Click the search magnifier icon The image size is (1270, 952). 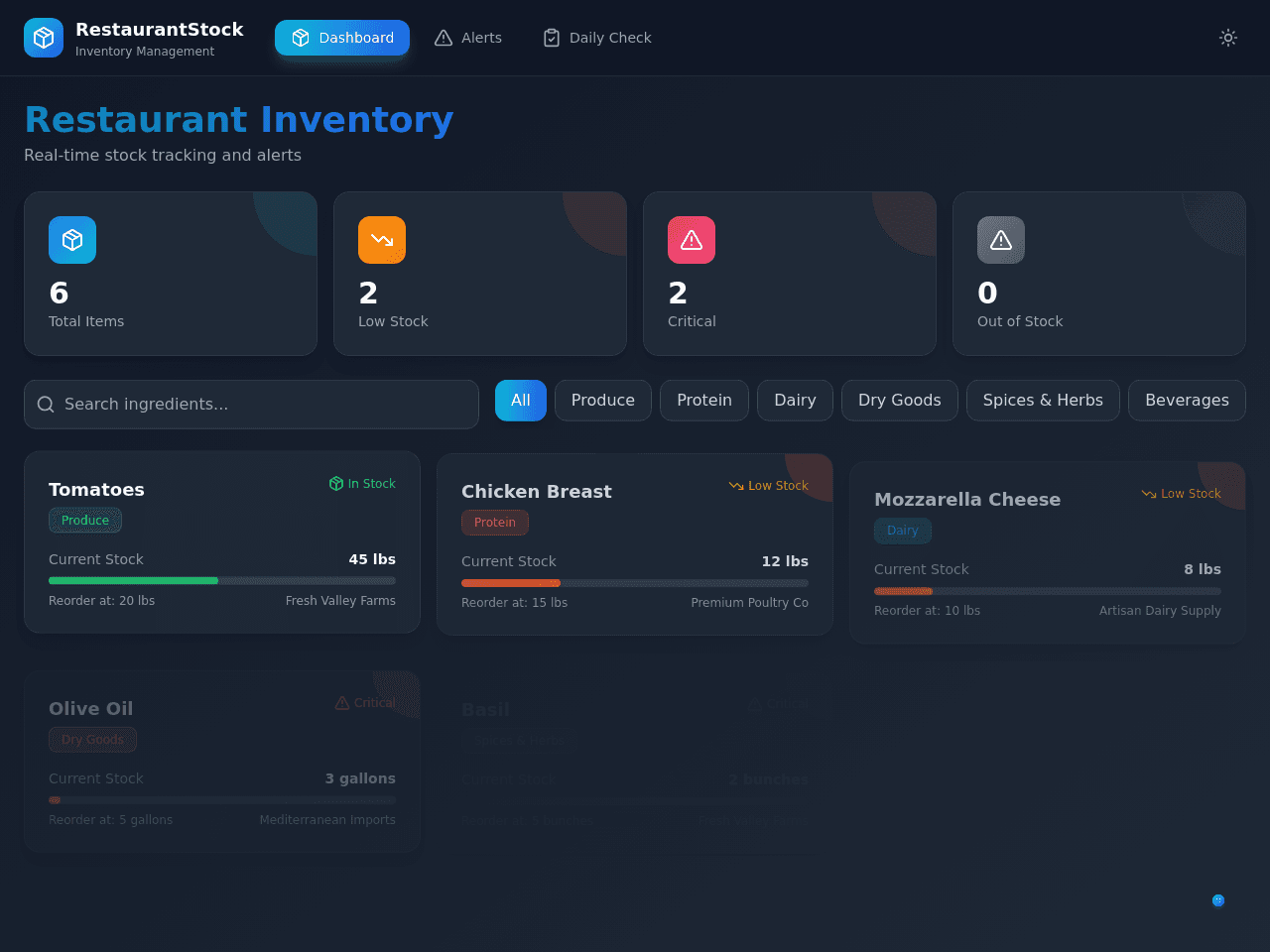pos(46,405)
